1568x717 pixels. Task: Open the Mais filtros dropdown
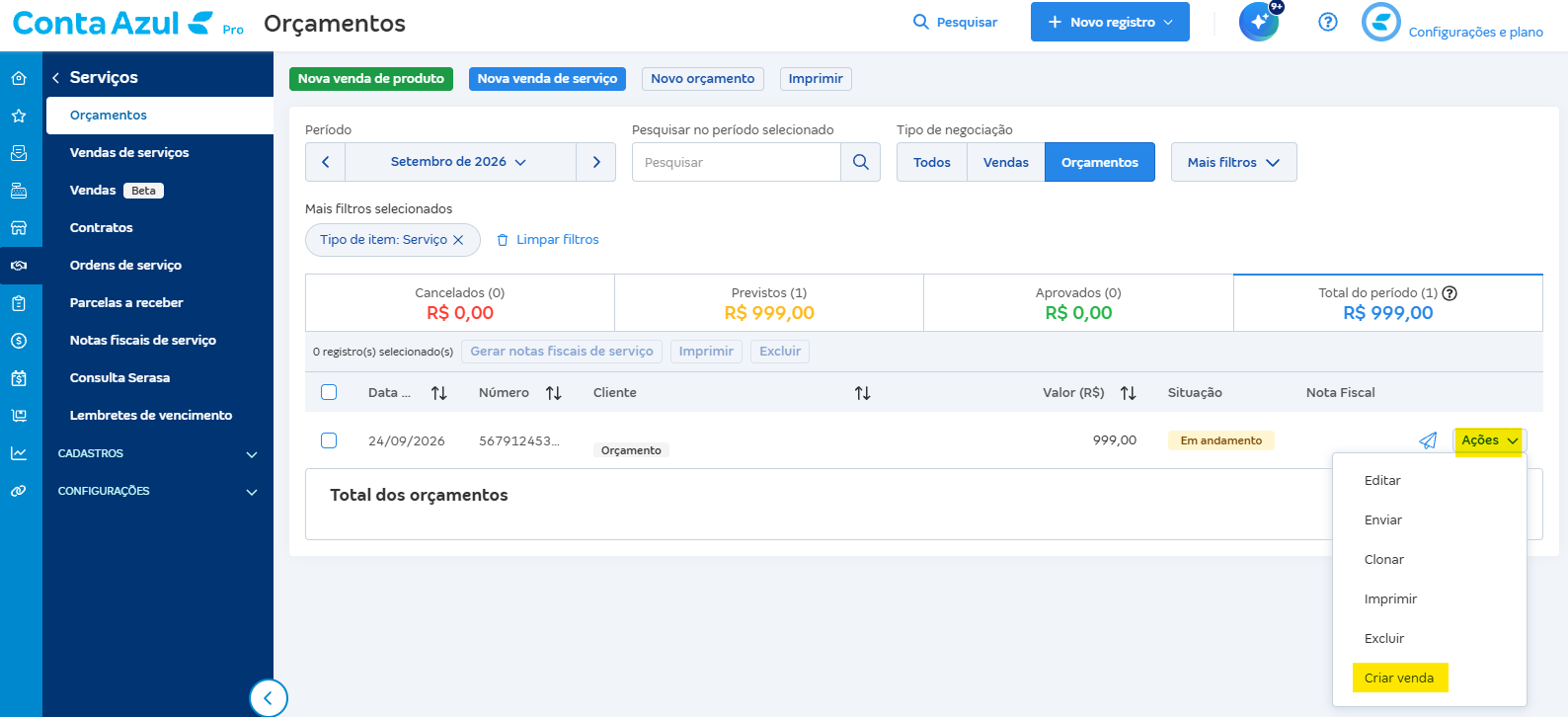1234,162
